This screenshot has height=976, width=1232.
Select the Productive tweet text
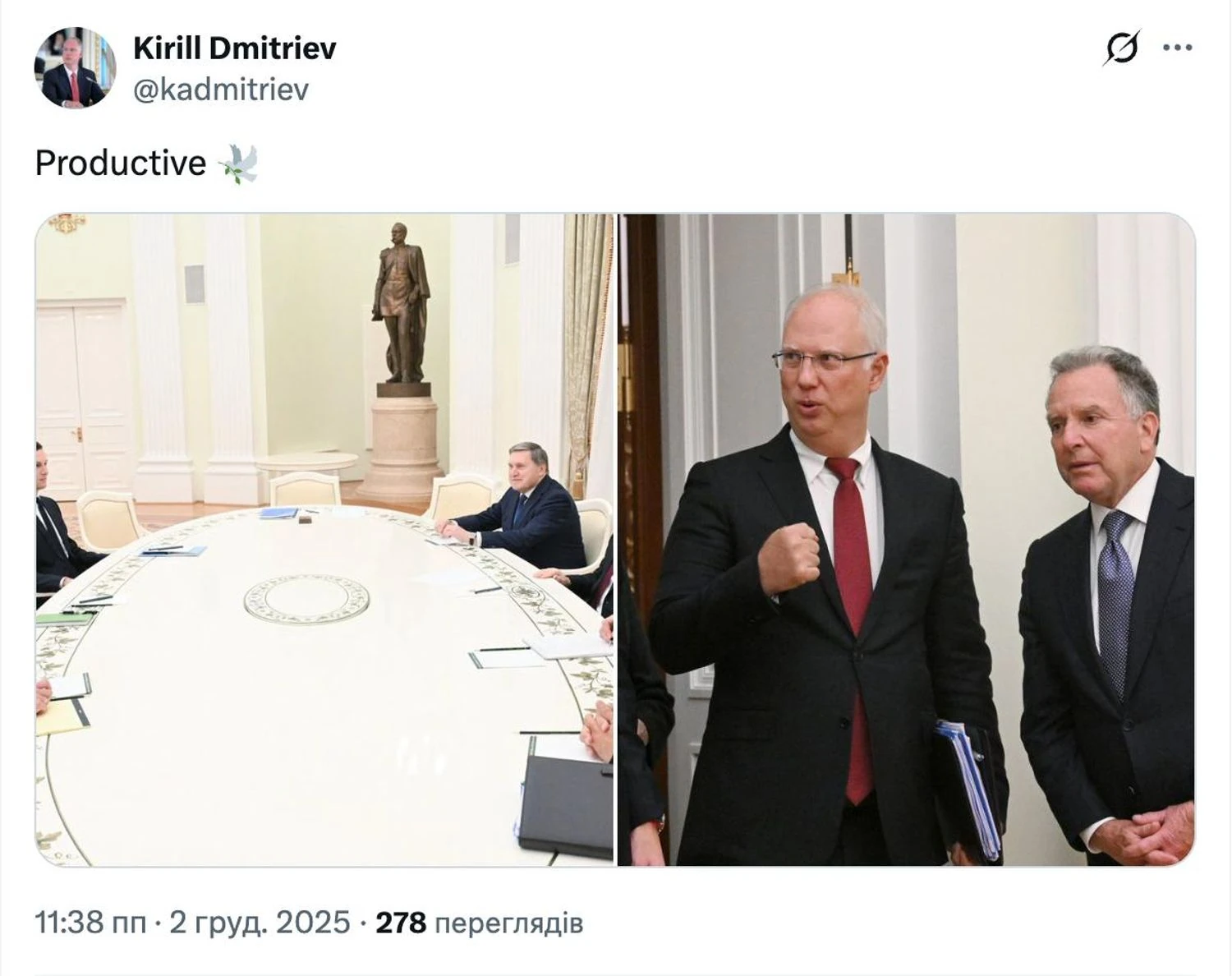coord(121,163)
